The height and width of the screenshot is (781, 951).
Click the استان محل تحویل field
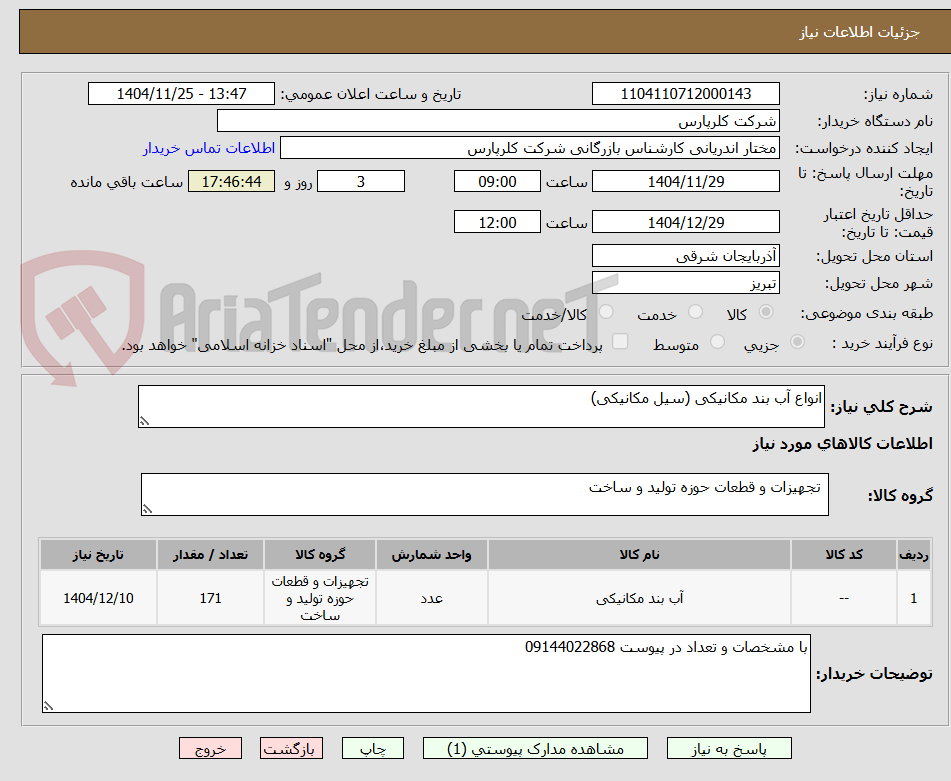coord(685,256)
